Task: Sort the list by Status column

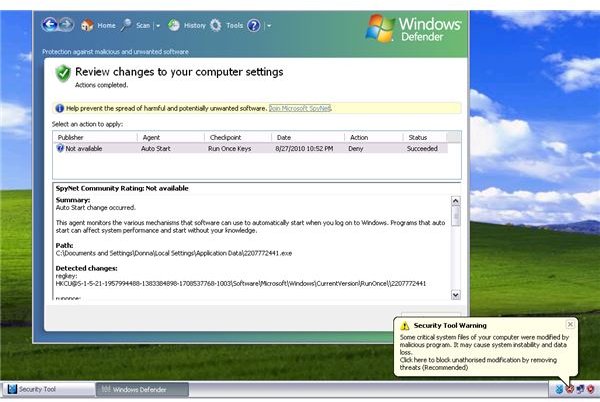Action: coord(425,137)
